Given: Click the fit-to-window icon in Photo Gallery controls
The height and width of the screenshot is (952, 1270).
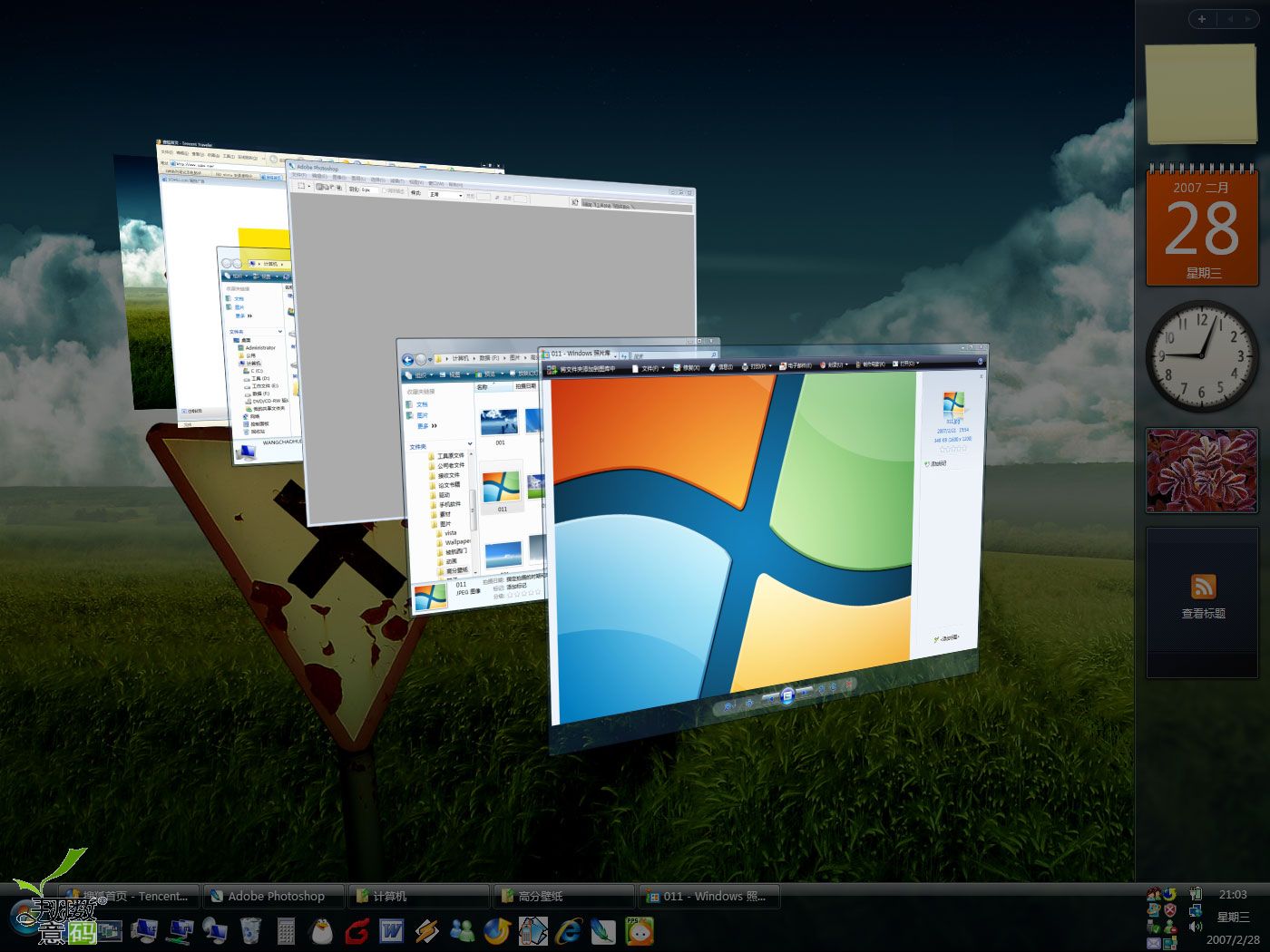Looking at the screenshot, I should click(x=749, y=703).
